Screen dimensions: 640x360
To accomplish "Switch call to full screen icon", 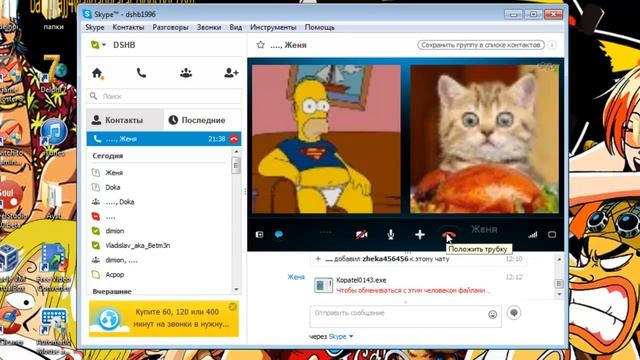I will click(x=552, y=235).
